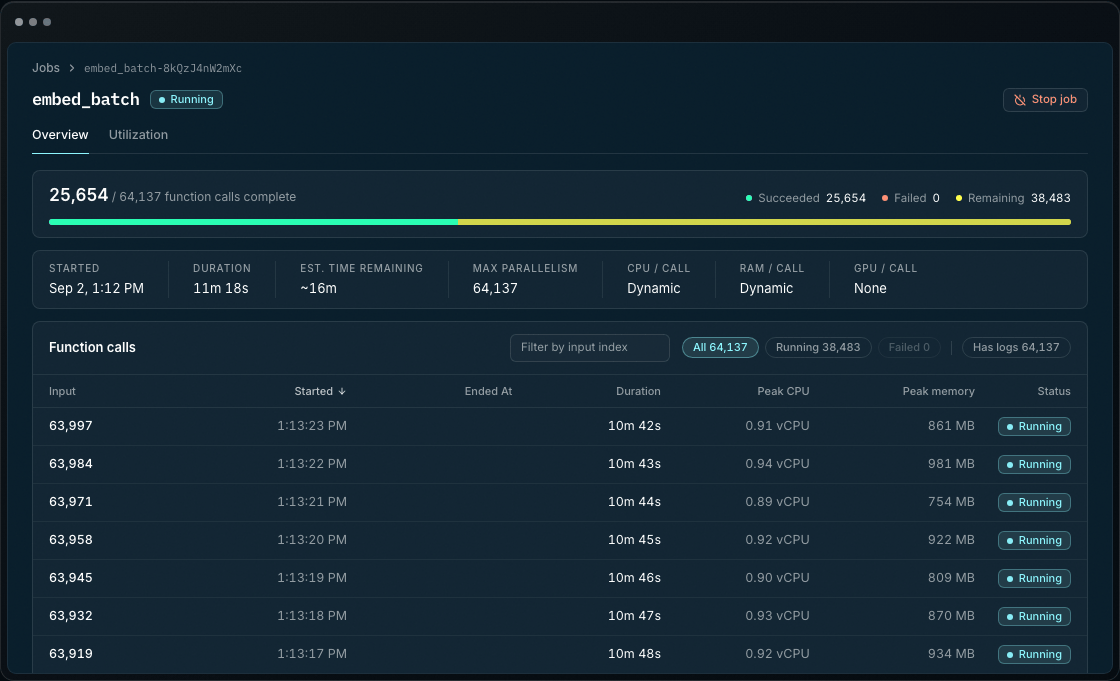Click the RAM / Call Dynamic value
Viewport: 1120px width, 681px height.
[766, 288]
